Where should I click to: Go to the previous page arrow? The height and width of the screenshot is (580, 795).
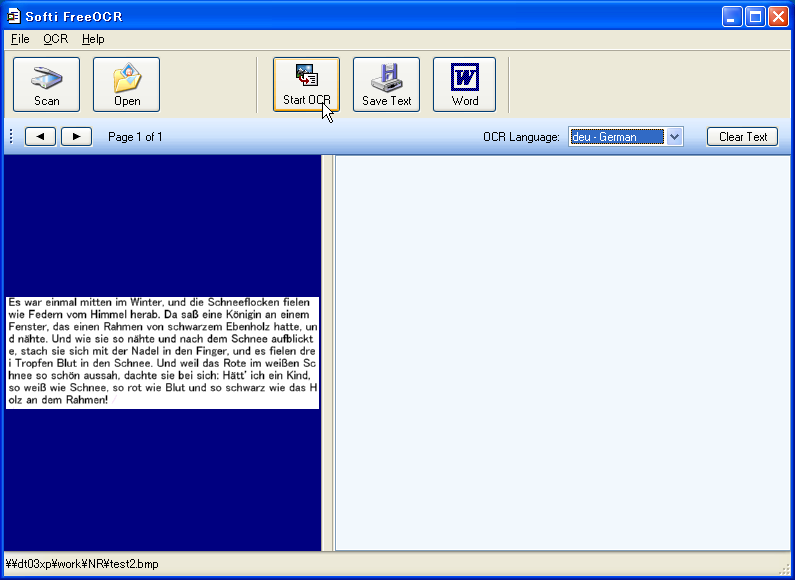[x=40, y=136]
